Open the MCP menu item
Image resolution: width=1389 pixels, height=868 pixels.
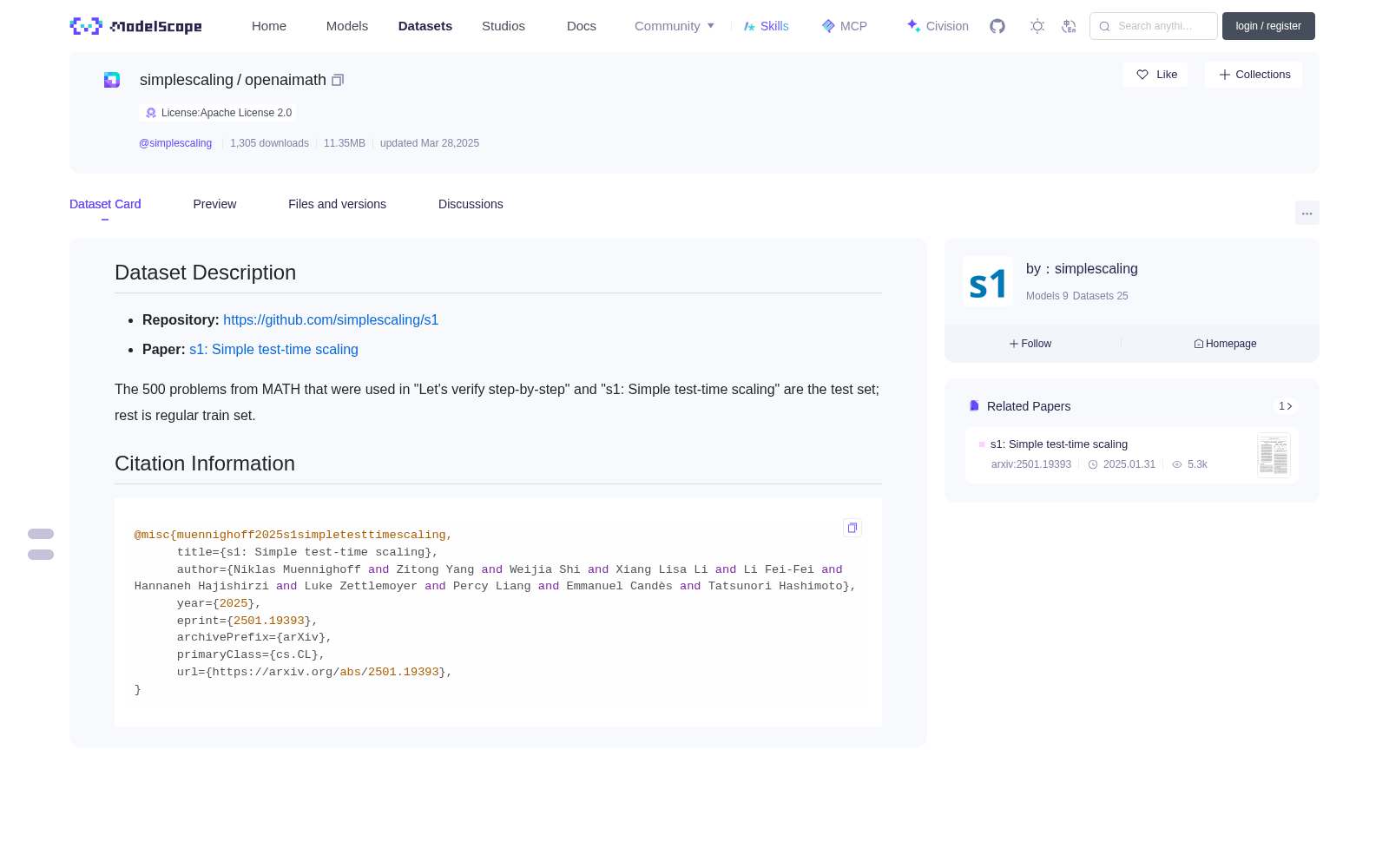point(844,26)
